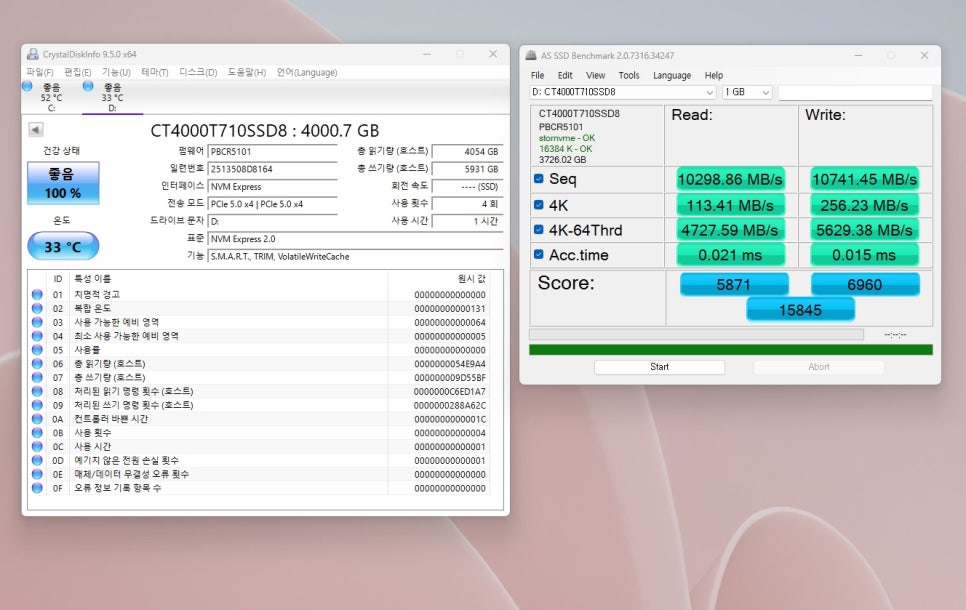
Task: Click status orb for attribute 06 총 읽기량
Action: tap(37, 364)
